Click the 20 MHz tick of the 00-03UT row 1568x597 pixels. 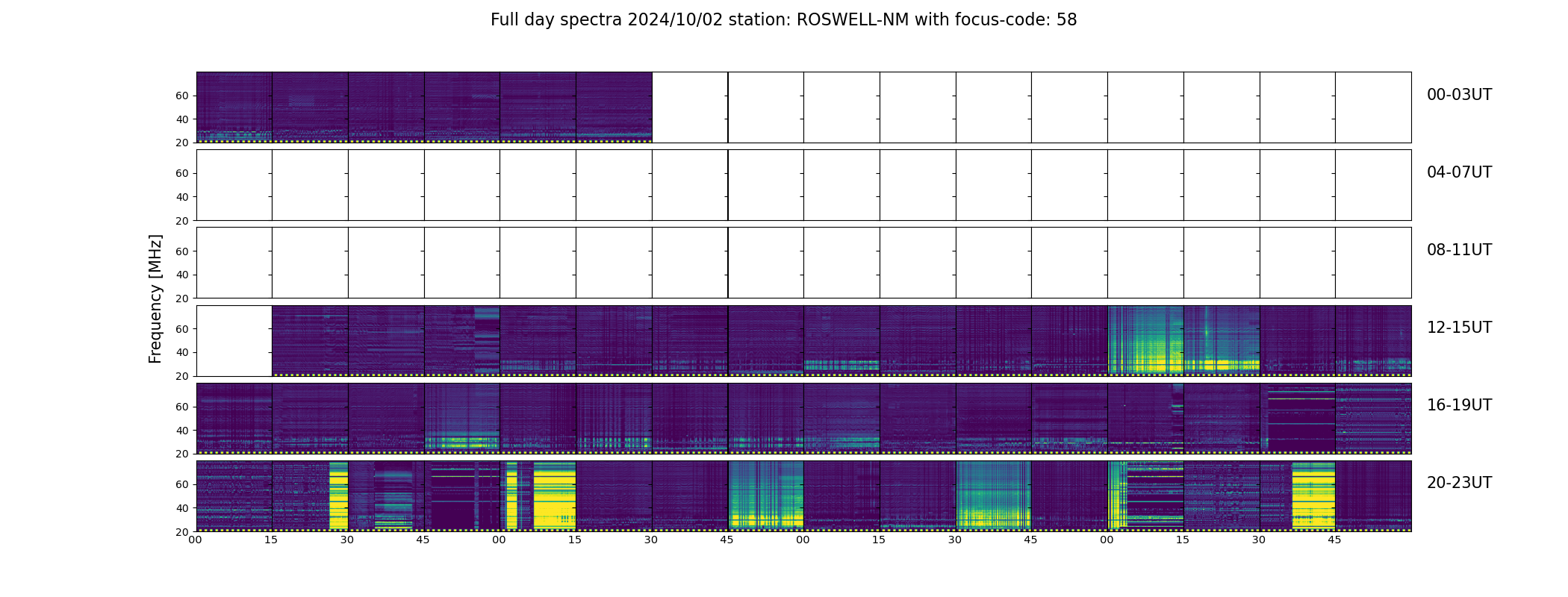(182, 143)
